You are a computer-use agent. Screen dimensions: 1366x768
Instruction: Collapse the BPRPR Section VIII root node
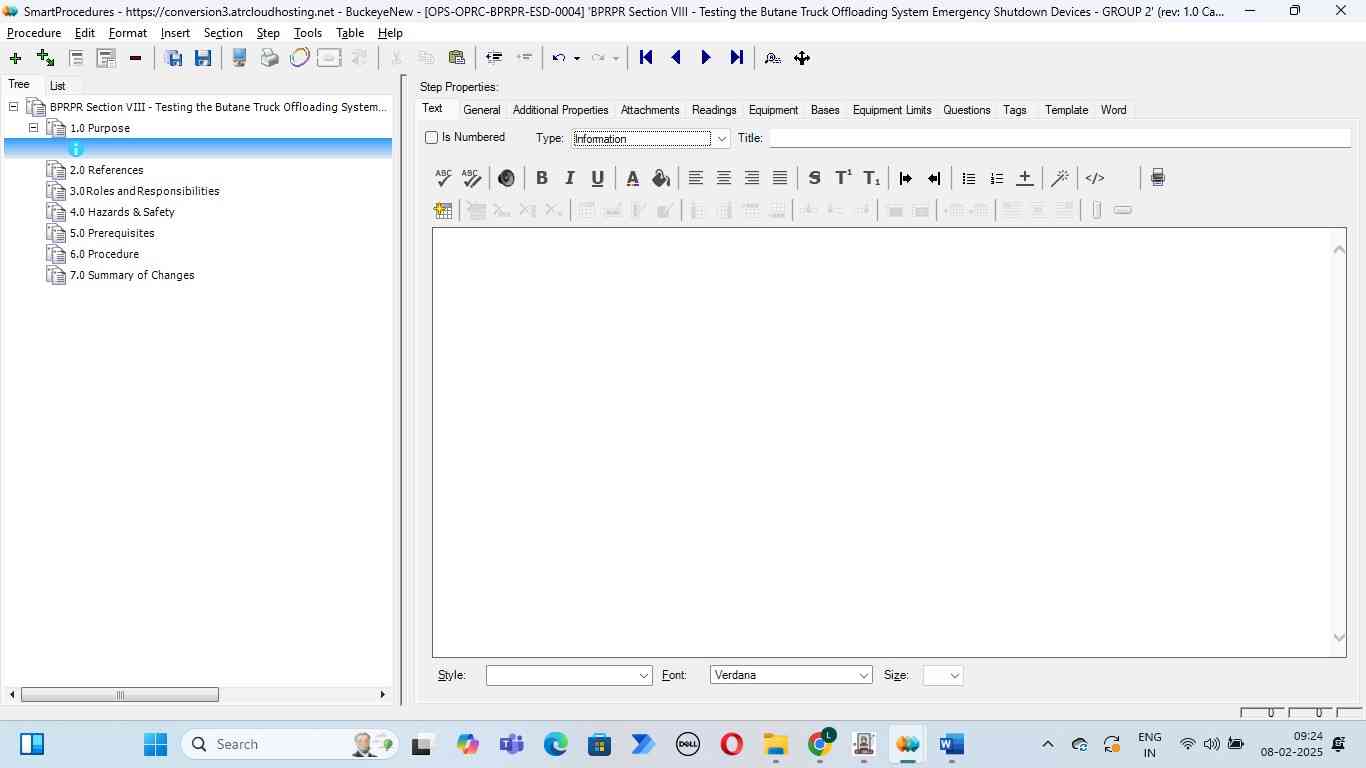click(x=13, y=107)
